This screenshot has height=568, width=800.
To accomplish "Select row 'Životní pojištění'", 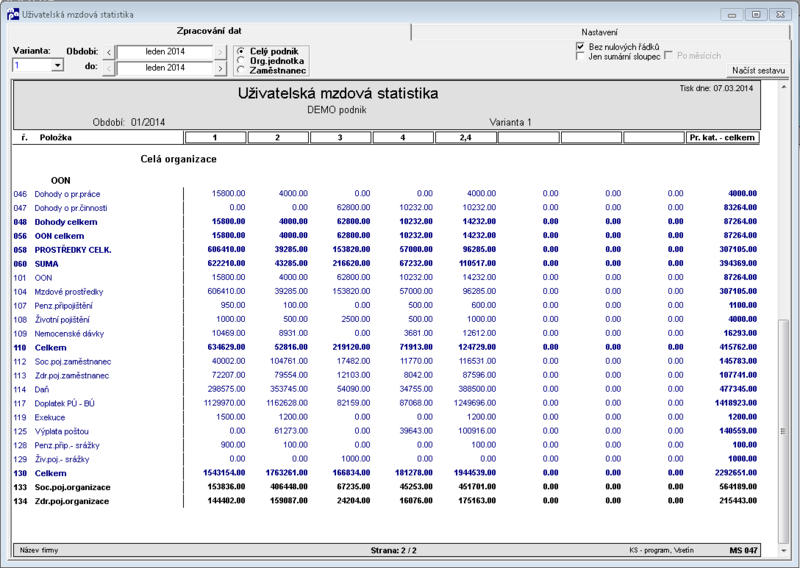I will [385, 319].
